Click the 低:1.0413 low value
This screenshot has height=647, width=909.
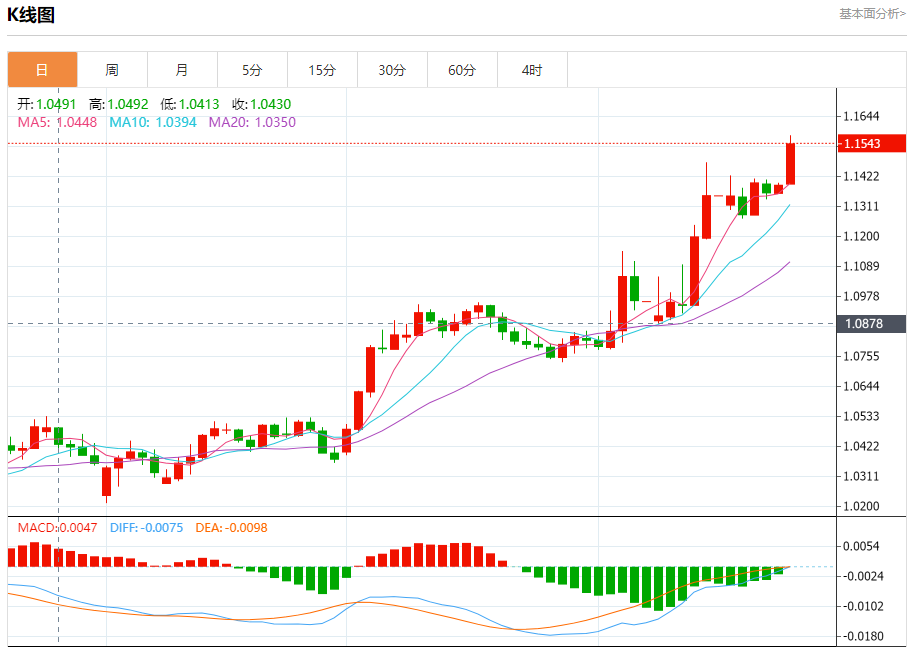[x=190, y=104]
